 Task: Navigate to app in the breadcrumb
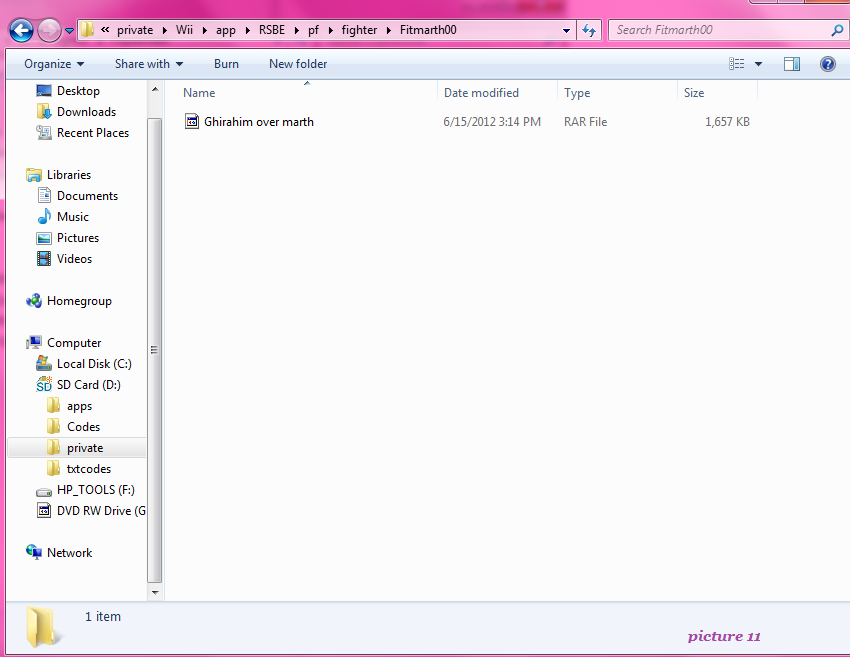(226, 30)
